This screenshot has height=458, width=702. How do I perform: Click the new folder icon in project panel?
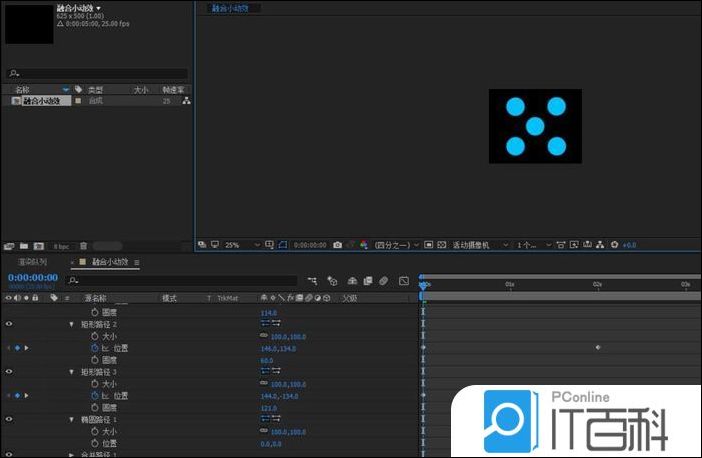click(24, 246)
